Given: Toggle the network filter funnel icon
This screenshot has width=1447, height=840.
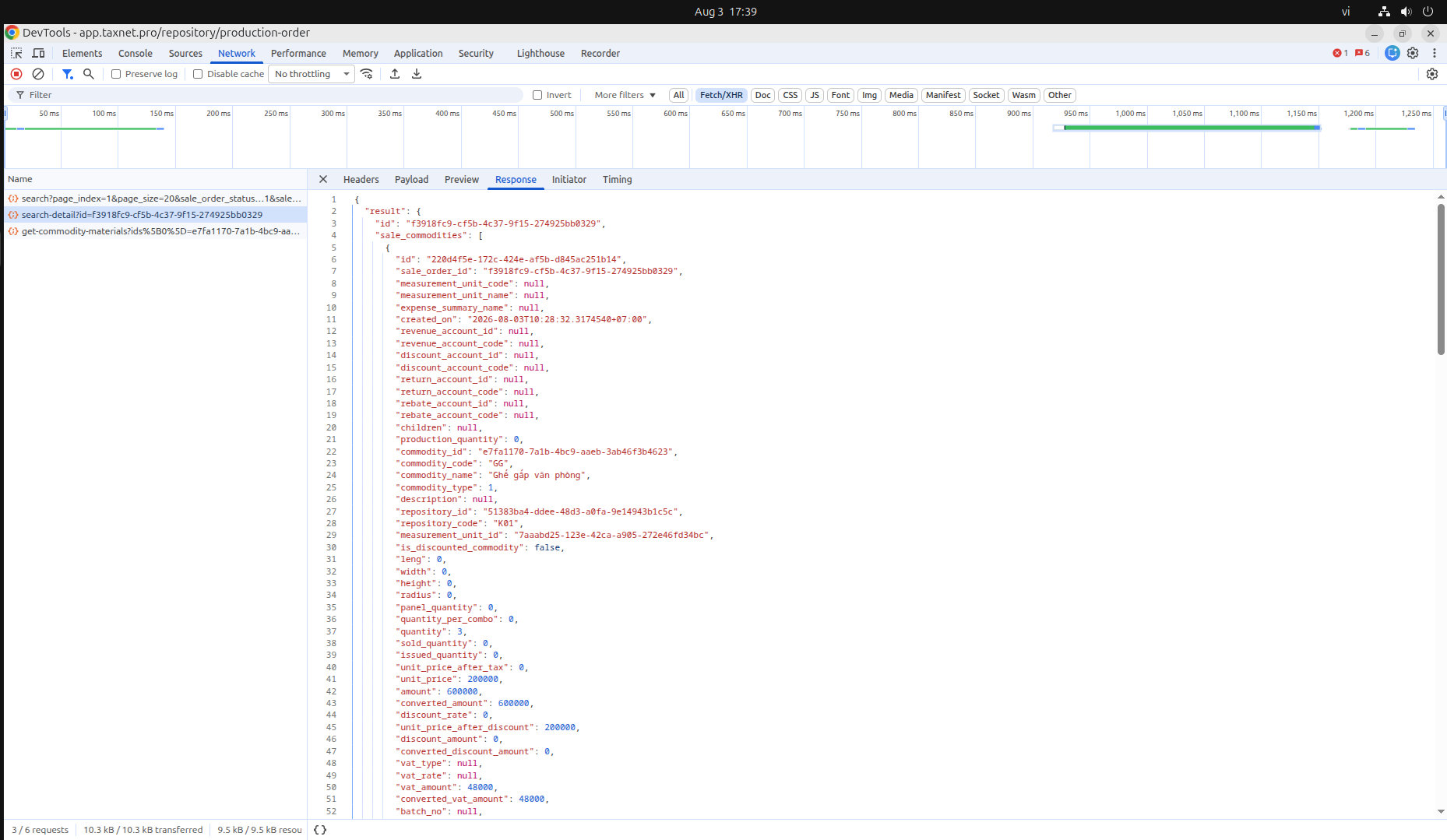Looking at the screenshot, I should pyautogui.click(x=68, y=74).
